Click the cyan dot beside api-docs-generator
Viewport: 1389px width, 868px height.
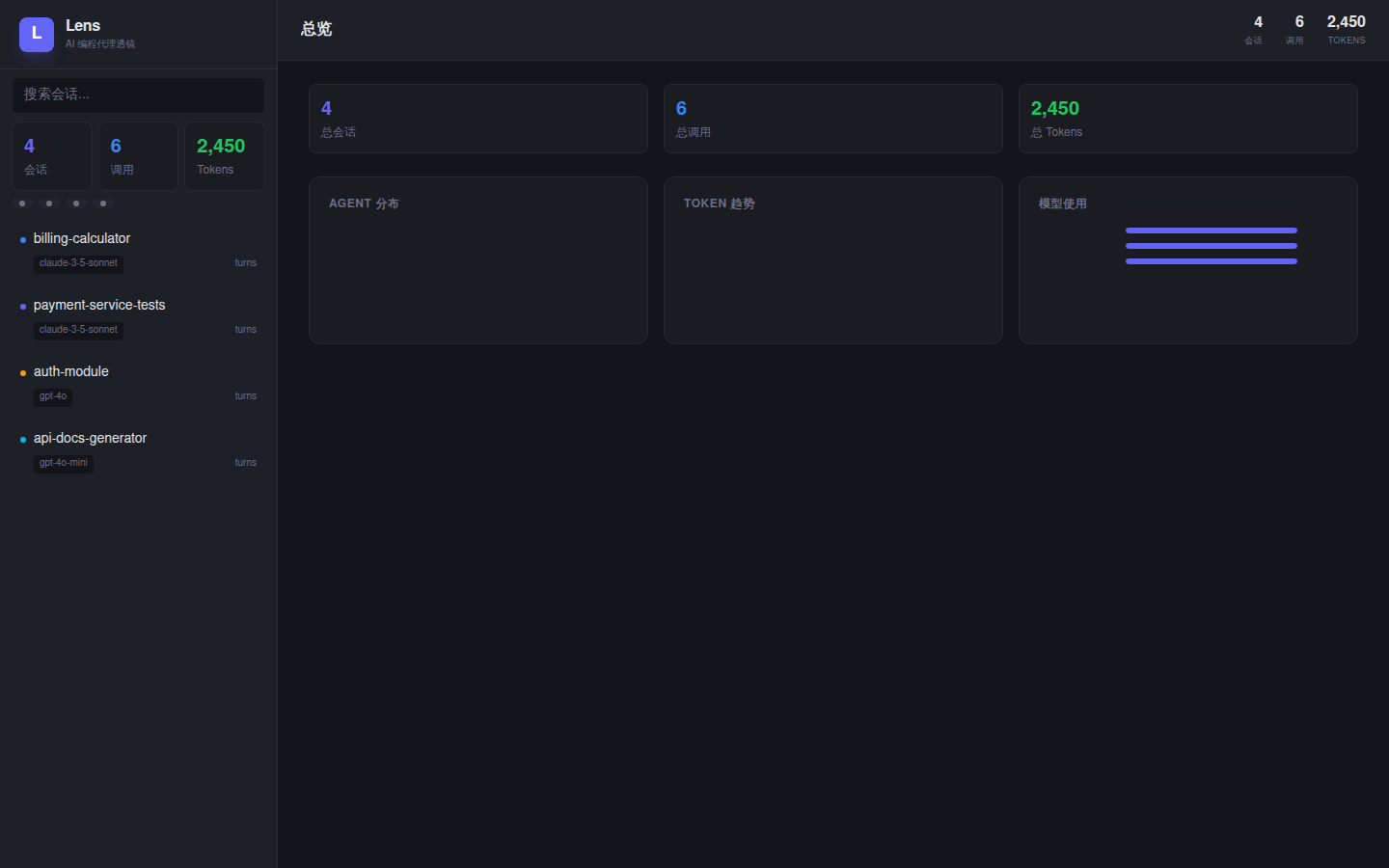23,440
